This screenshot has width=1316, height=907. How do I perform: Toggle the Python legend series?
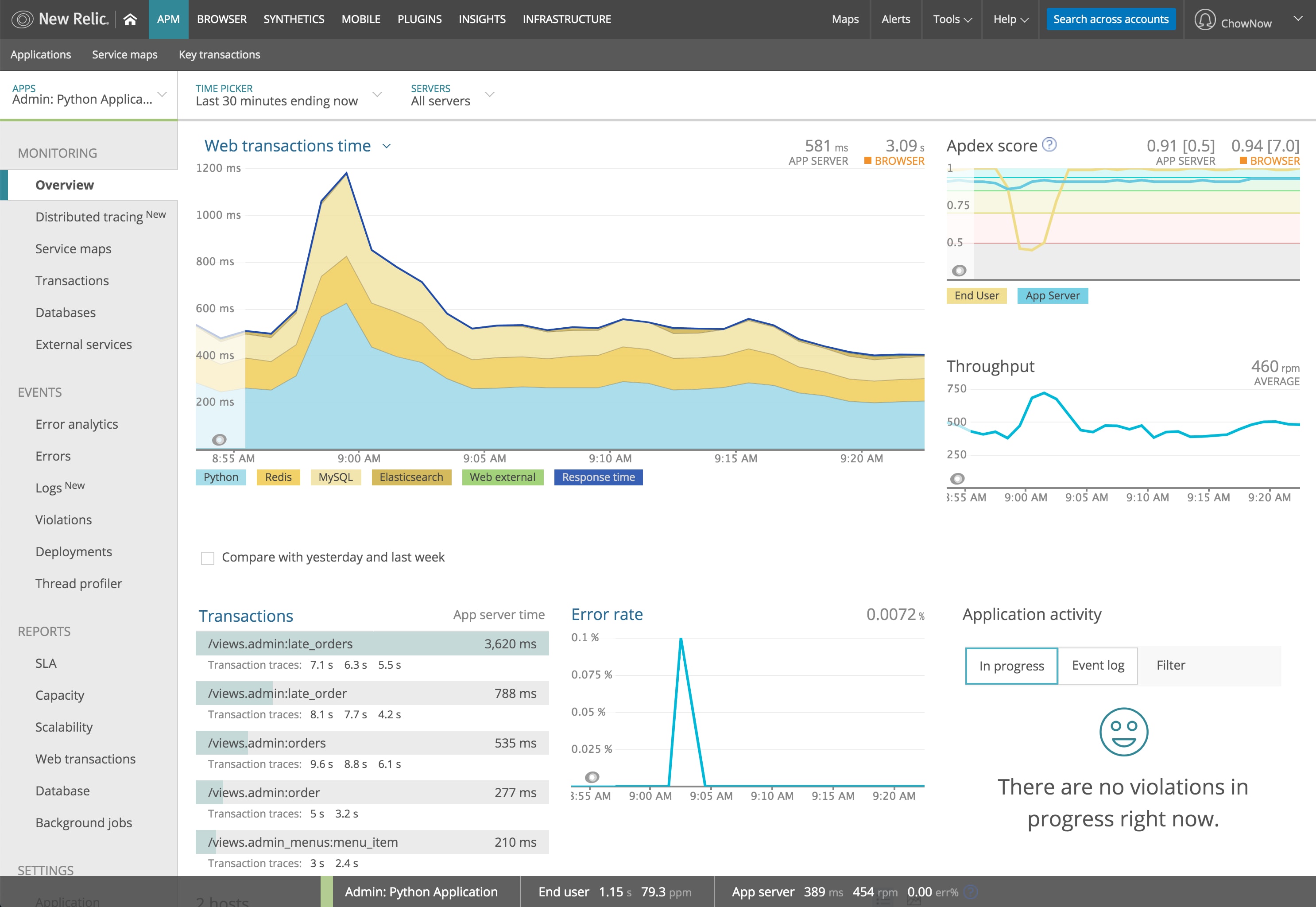click(221, 477)
